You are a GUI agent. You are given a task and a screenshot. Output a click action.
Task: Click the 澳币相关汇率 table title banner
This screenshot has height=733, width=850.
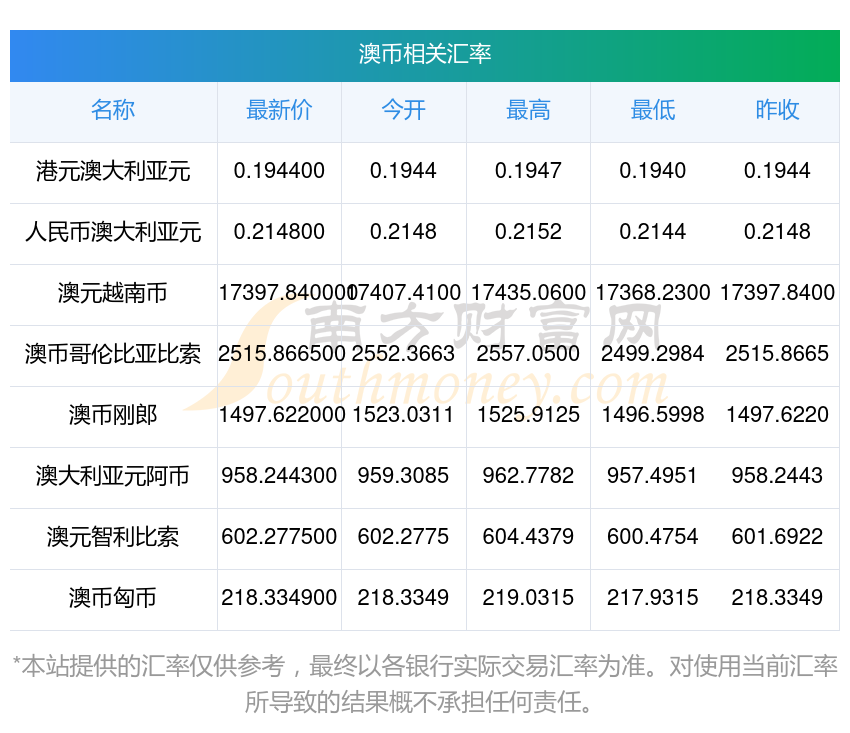(425, 54)
